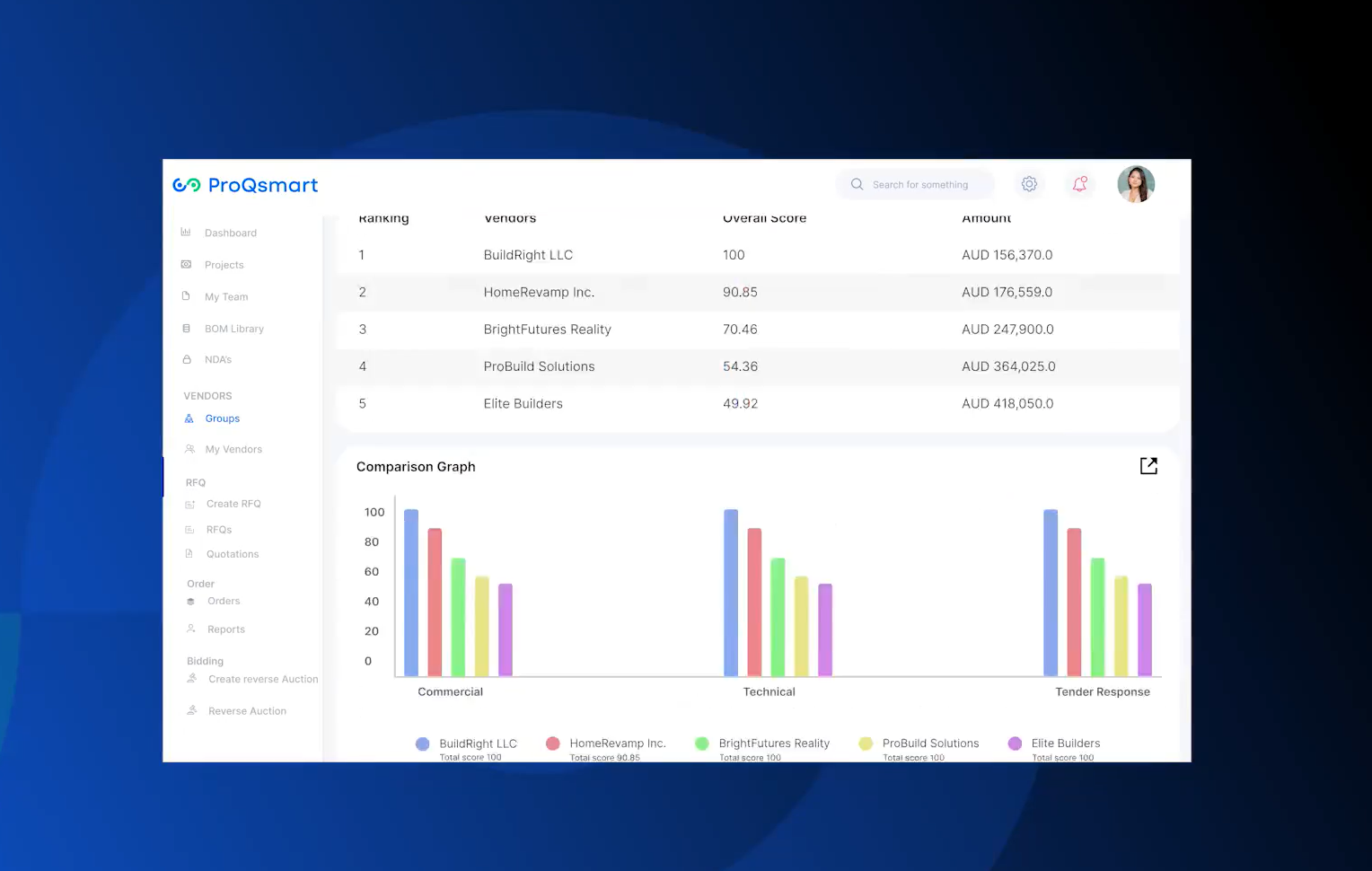This screenshot has height=871, width=1372.
Task: Select HomeRevamp Inc. vendor row
Action: (758, 292)
